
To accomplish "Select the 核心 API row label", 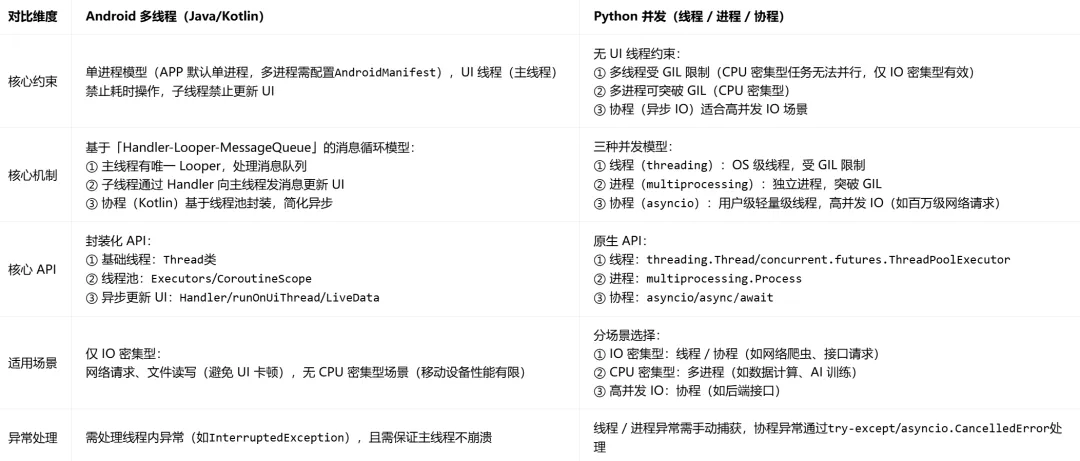I will [x=34, y=269].
